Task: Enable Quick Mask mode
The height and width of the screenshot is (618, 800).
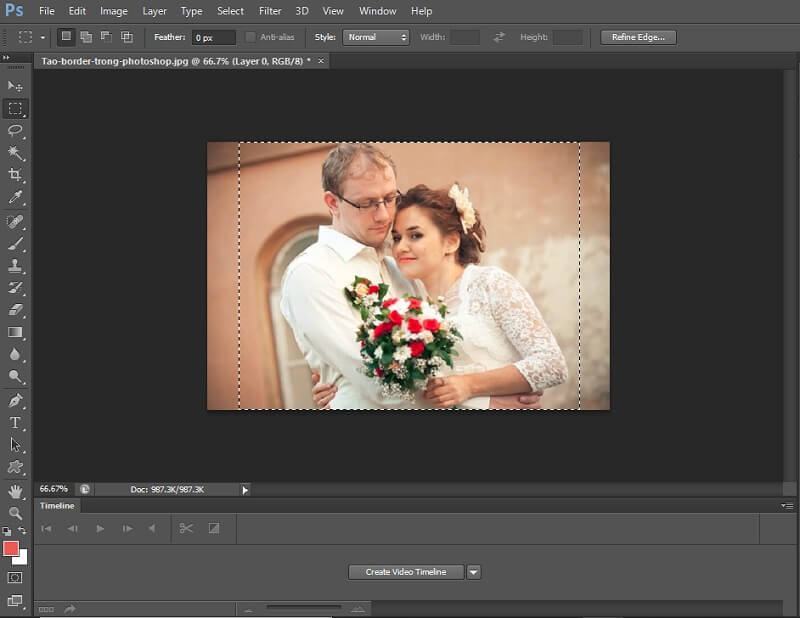Action: pyautogui.click(x=14, y=575)
